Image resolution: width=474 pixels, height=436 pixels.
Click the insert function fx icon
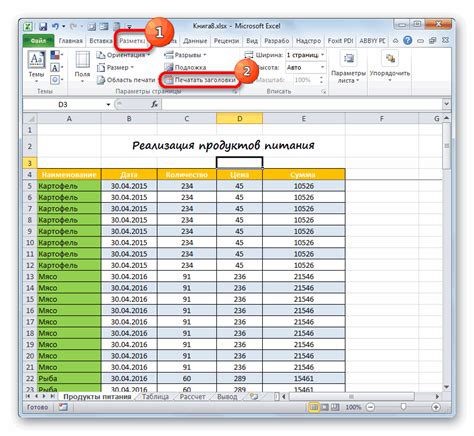[154, 105]
